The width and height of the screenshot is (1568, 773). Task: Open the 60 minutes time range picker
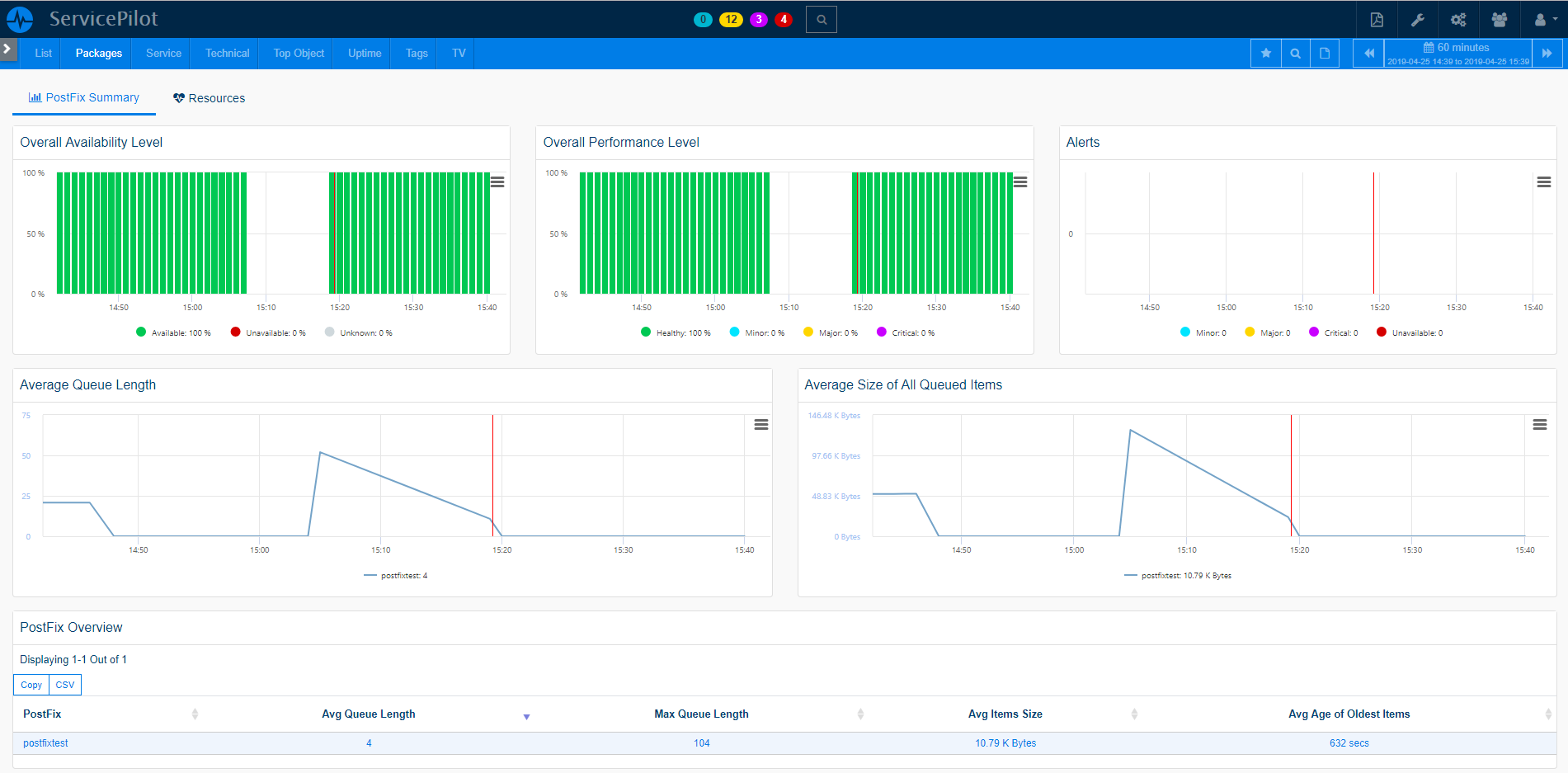click(1457, 54)
